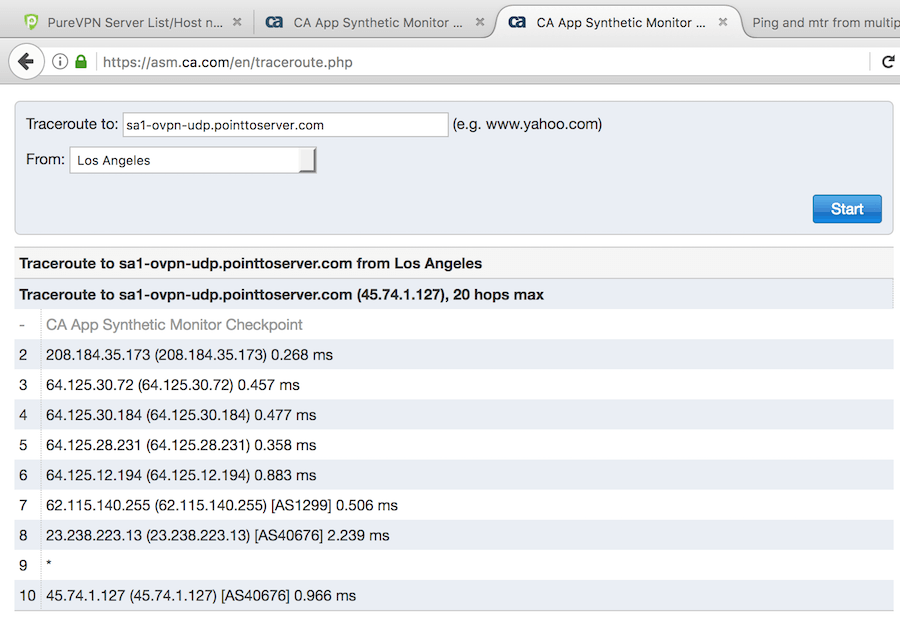900x617 pixels.
Task: Close the active CA App Synthetic Monitor tab
Action: point(723,22)
